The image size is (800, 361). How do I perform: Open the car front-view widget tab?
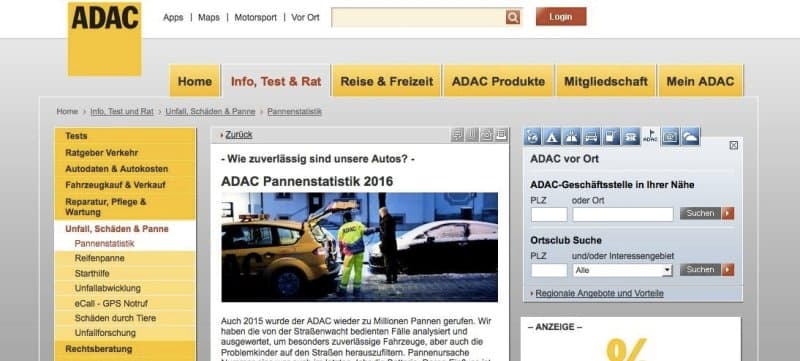pyautogui.click(x=591, y=137)
